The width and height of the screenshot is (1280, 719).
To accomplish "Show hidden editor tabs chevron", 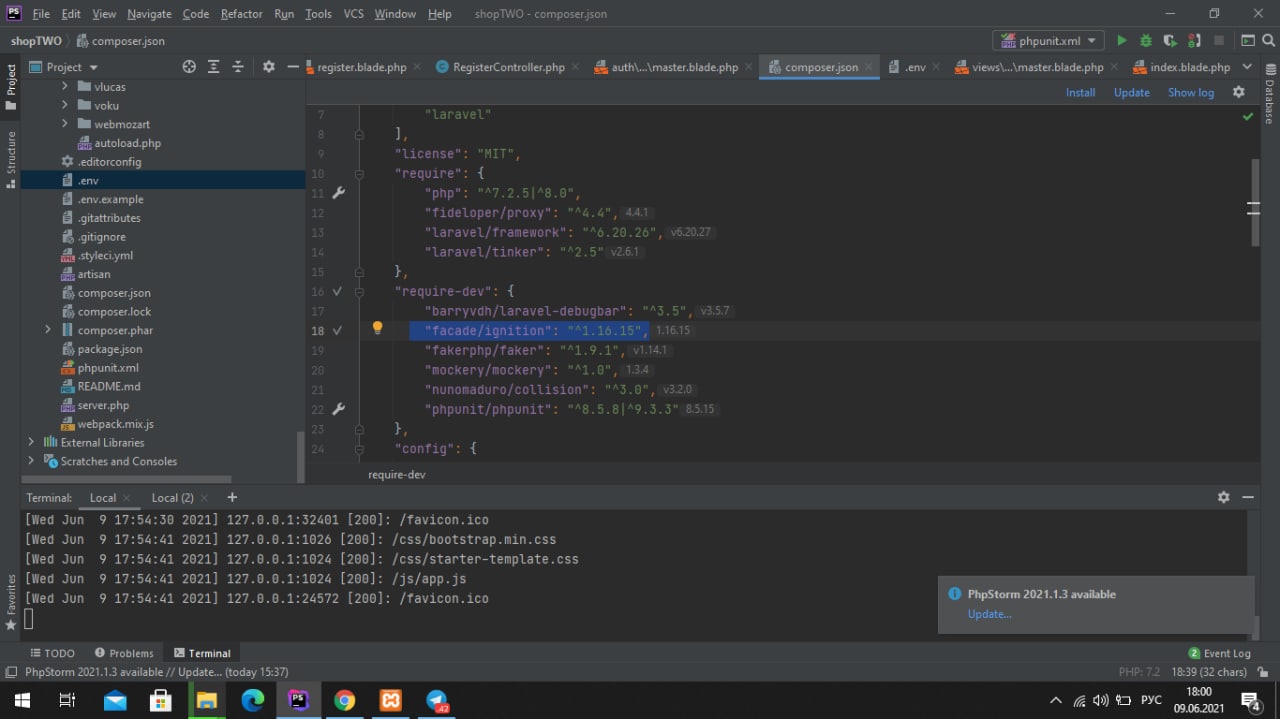I will pos(1246,67).
